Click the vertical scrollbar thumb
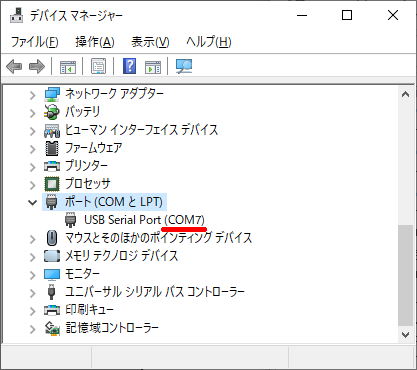This screenshot has height=370, width=417. click(405, 275)
